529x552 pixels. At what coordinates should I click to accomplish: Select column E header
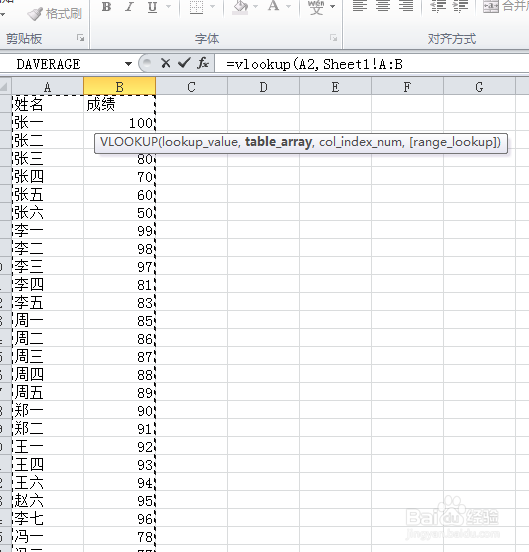coord(335,87)
